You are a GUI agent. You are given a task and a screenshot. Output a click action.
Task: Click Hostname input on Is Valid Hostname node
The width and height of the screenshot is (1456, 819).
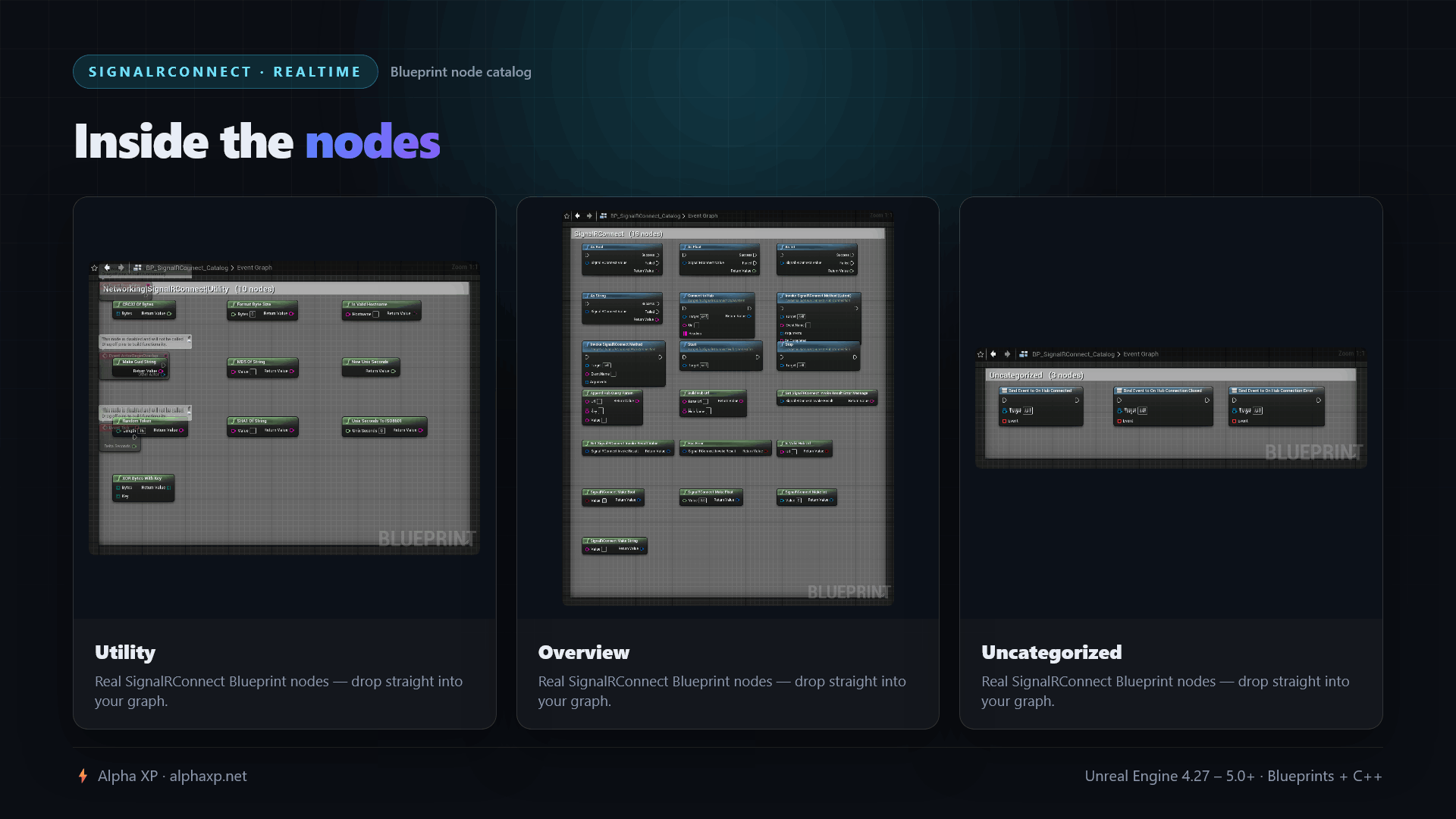coord(375,314)
